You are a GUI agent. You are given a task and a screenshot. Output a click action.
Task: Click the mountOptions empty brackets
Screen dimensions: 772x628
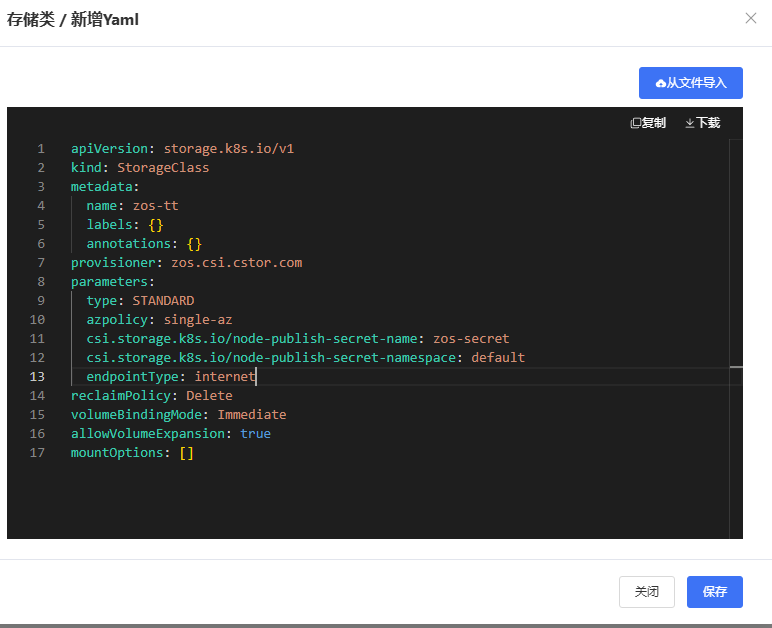point(187,453)
